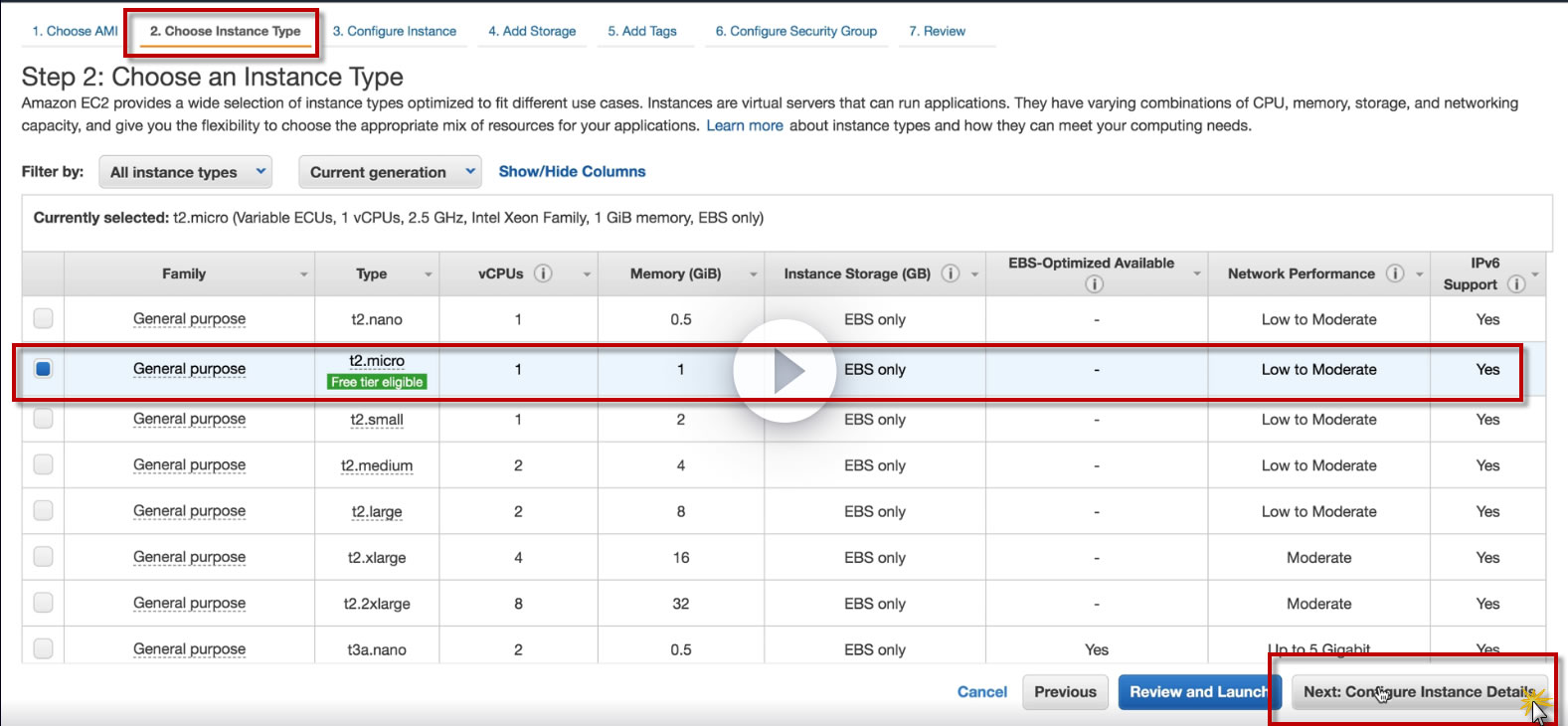The height and width of the screenshot is (726, 1568).
Task: Click the IPv6 Support info icon
Action: (x=1516, y=284)
